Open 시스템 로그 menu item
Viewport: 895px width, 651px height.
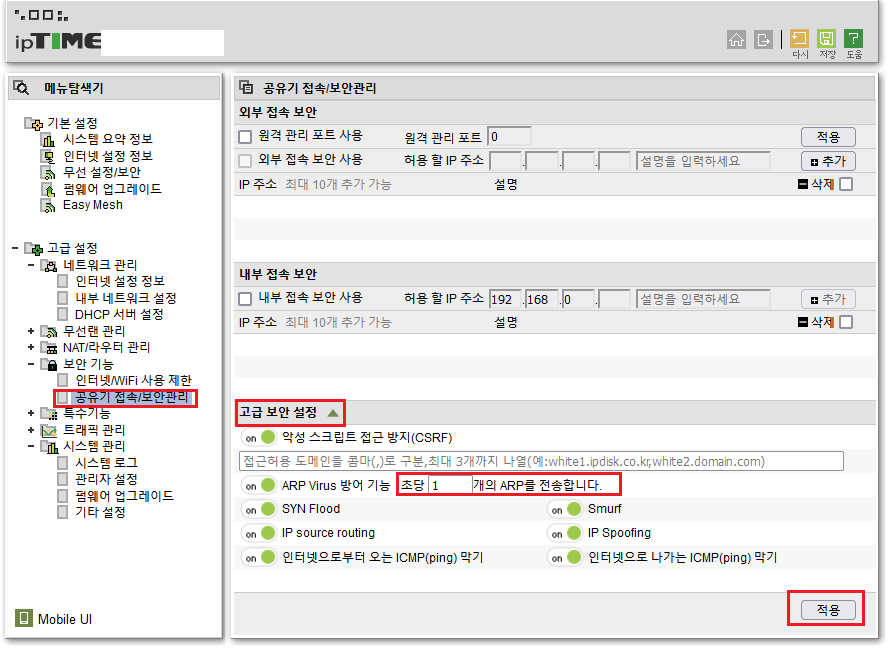pyautogui.click(x=106, y=463)
